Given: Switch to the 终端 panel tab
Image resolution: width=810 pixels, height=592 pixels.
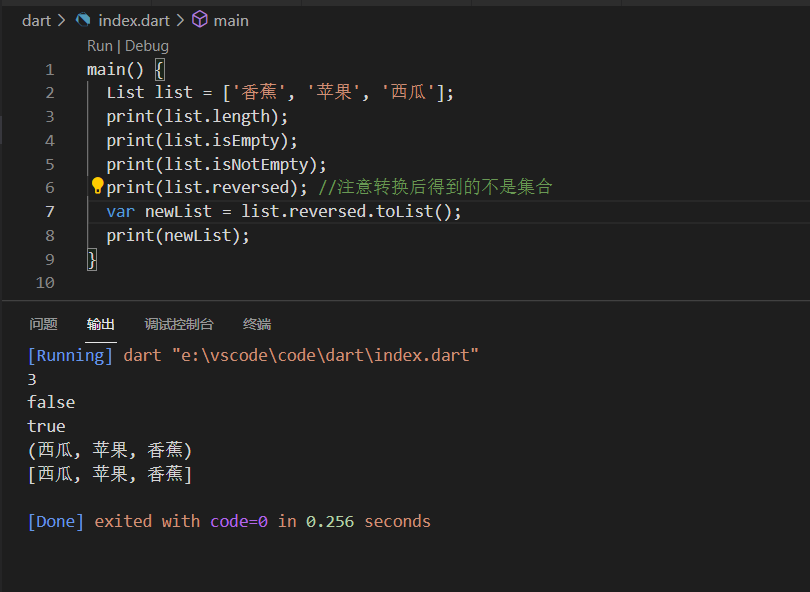Looking at the screenshot, I should [257, 324].
